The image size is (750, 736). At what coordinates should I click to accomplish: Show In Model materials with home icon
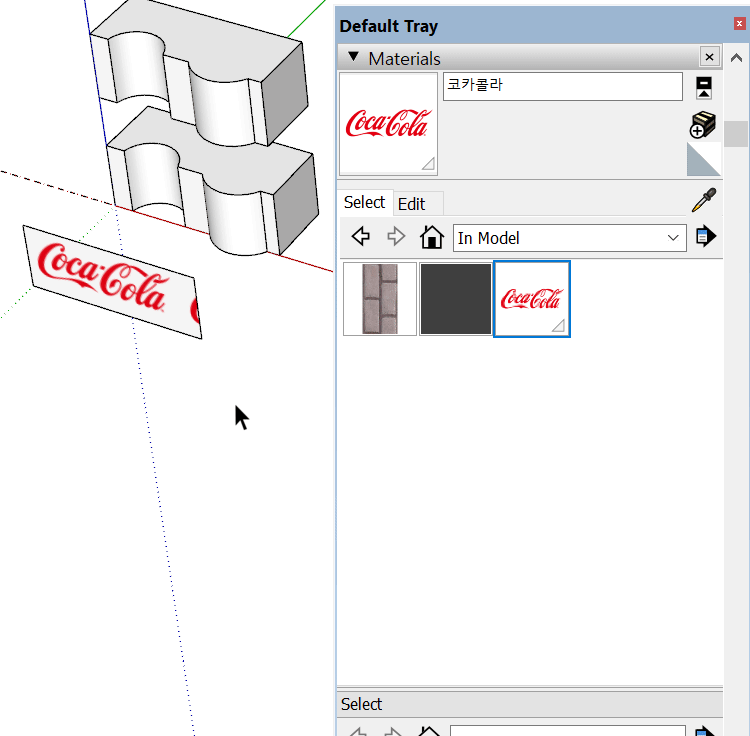click(431, 236)
